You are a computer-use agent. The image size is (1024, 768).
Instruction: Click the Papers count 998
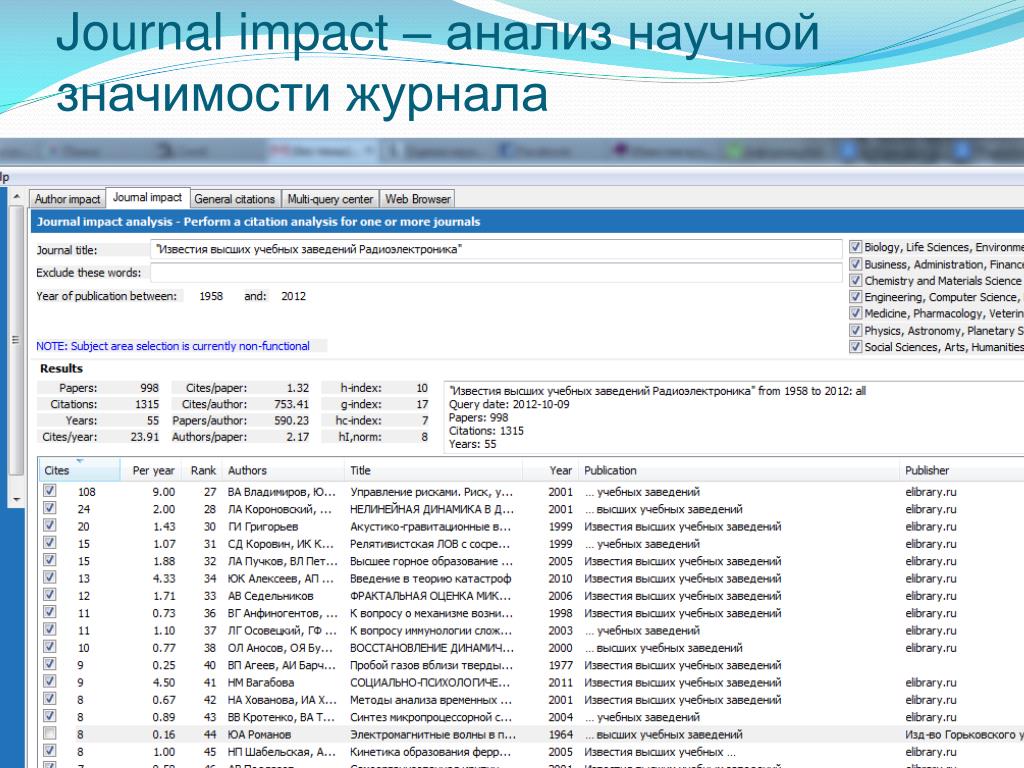click(x=149, y=387)
